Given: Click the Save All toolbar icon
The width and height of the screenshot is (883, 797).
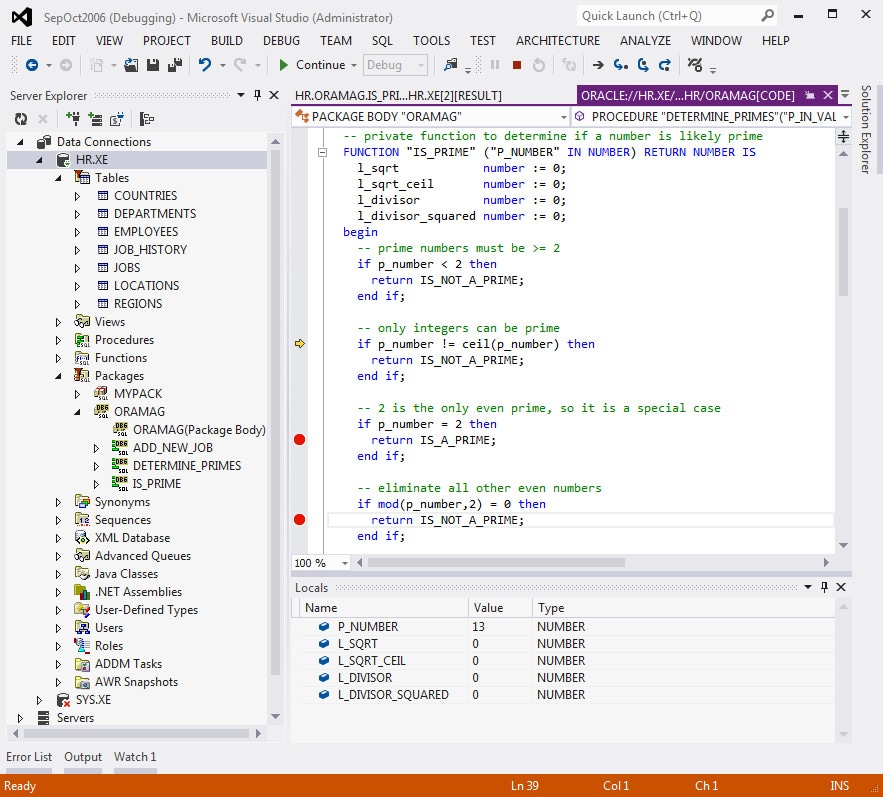Looking at the screenshot, I should [175, 65].
